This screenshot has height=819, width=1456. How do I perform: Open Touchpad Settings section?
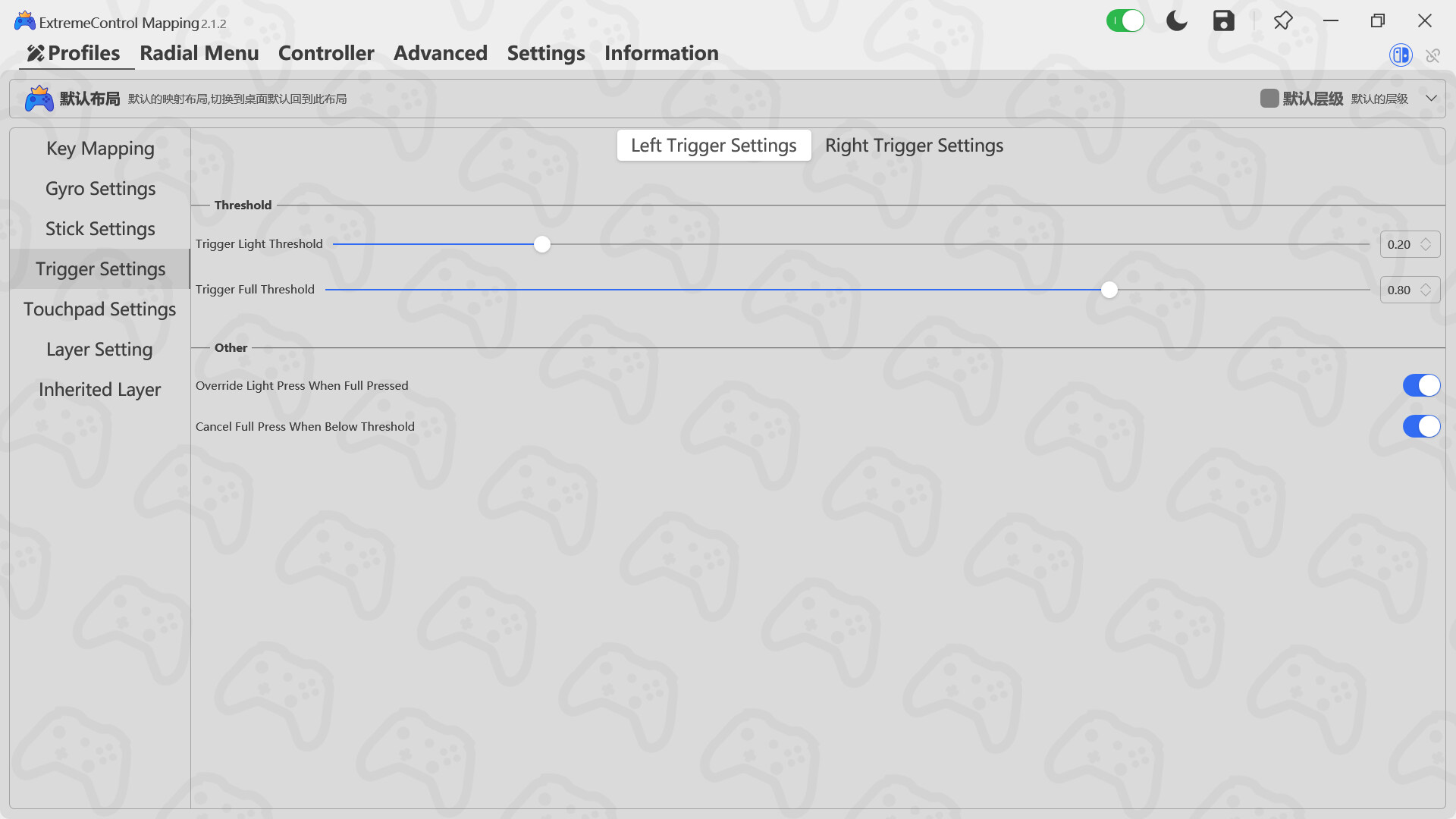click(99, 309)
